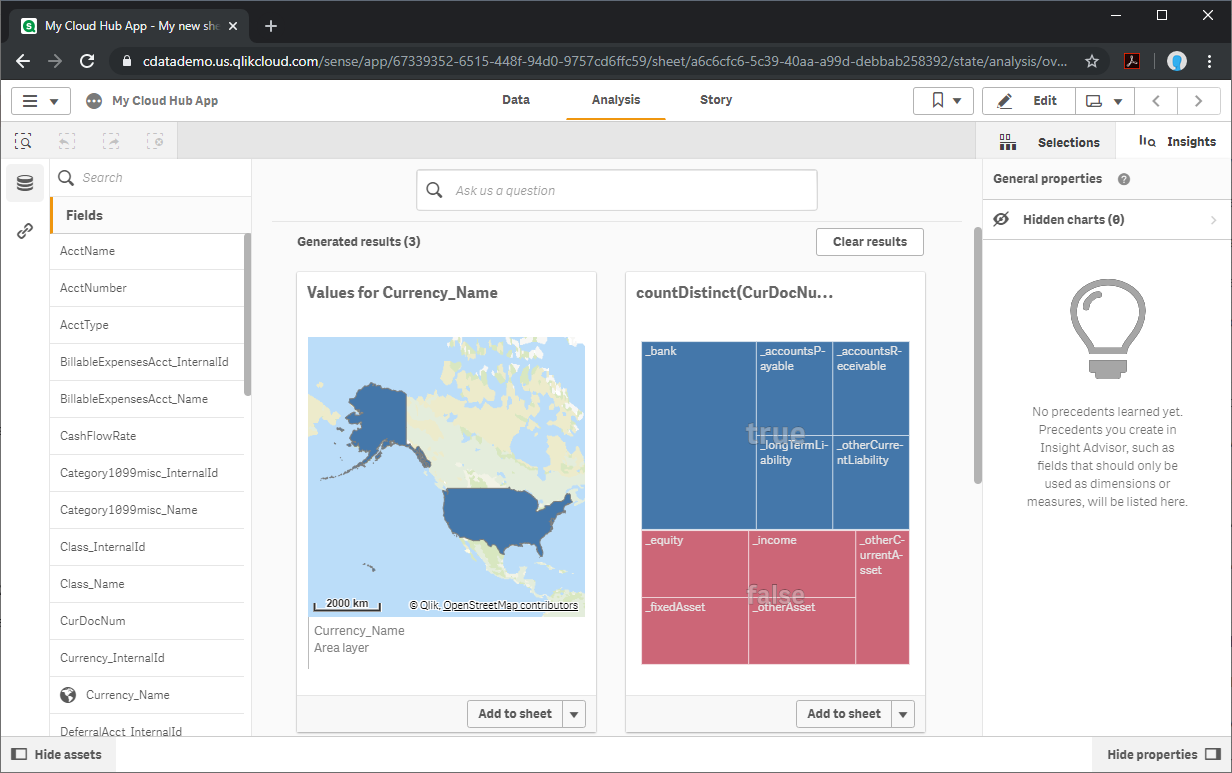This screenshot has width=1232, height=773.
Task: Expand the bookmarks dropdown arrow
Action: tap(958, 100)
